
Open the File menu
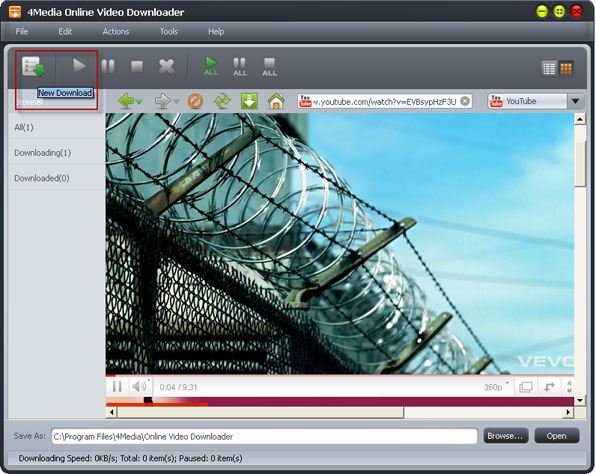coord(22,32)
